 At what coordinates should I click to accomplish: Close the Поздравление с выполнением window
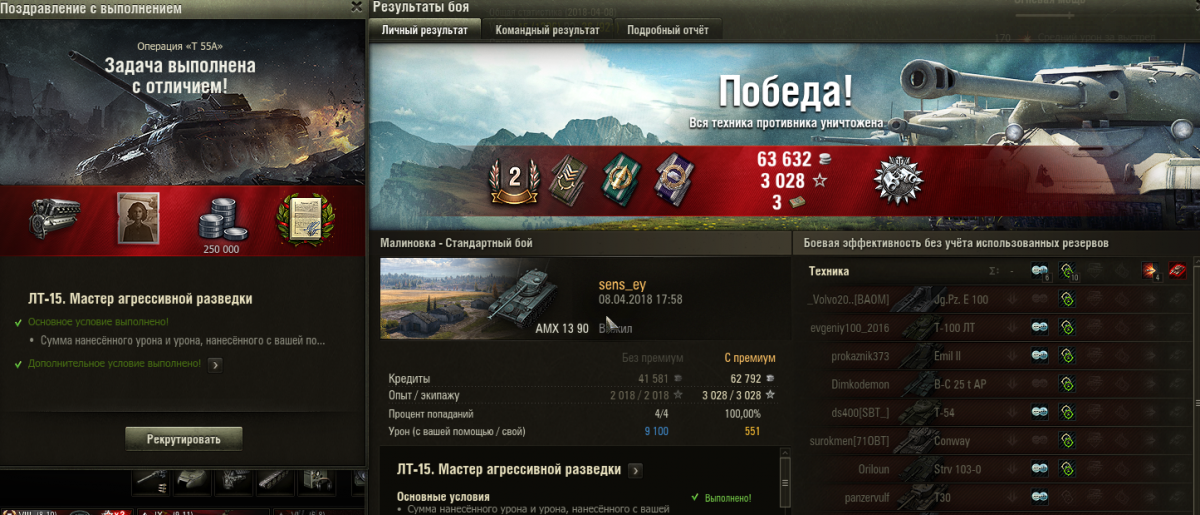coord(357,7)
